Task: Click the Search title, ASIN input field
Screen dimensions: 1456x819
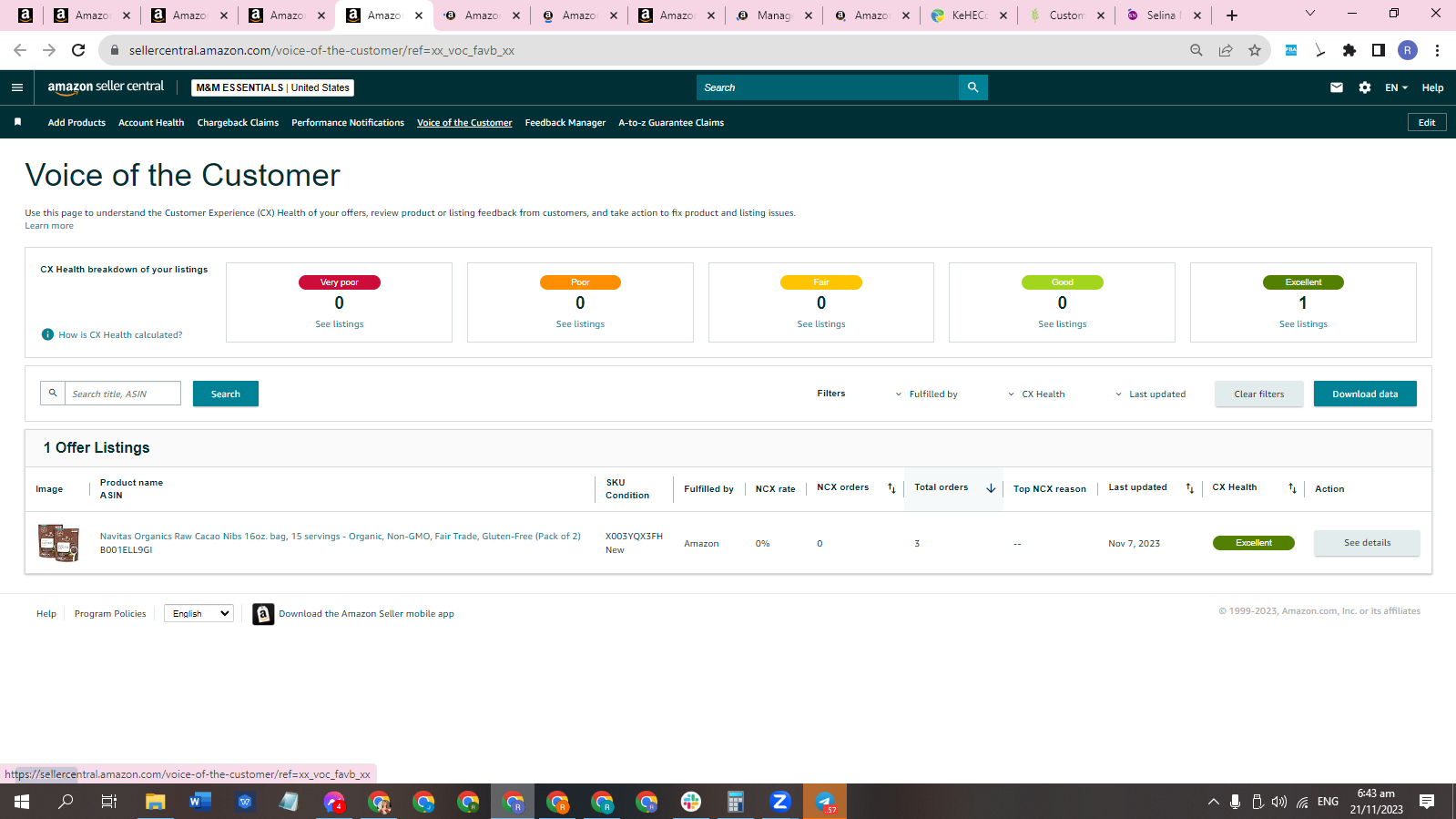Action: click(x=123, y=394)
